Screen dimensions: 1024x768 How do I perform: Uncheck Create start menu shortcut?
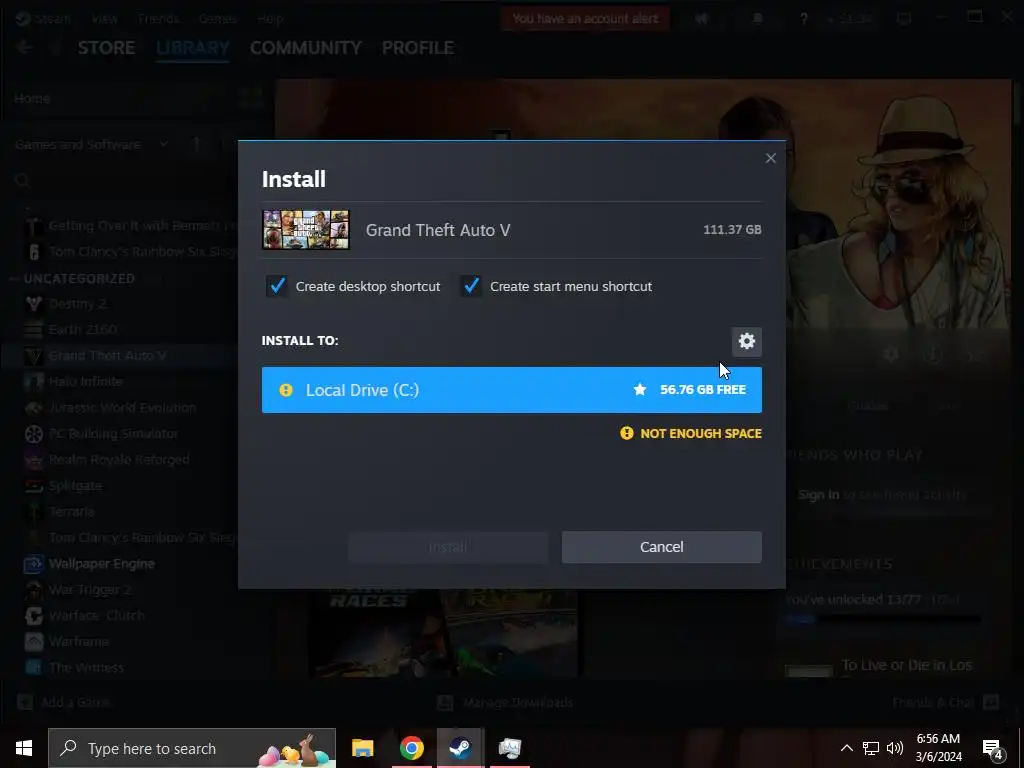(x=471, y=286)
